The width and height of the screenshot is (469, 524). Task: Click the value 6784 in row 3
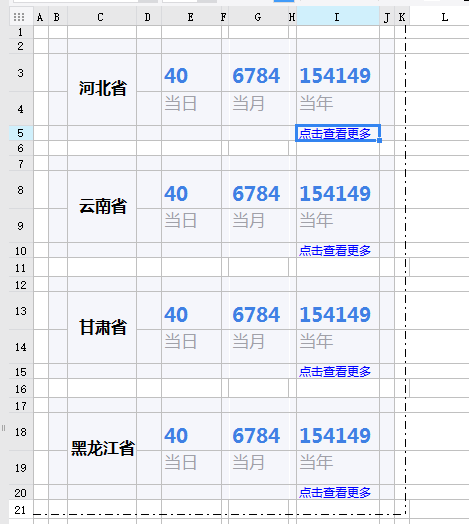pos(256,76)
